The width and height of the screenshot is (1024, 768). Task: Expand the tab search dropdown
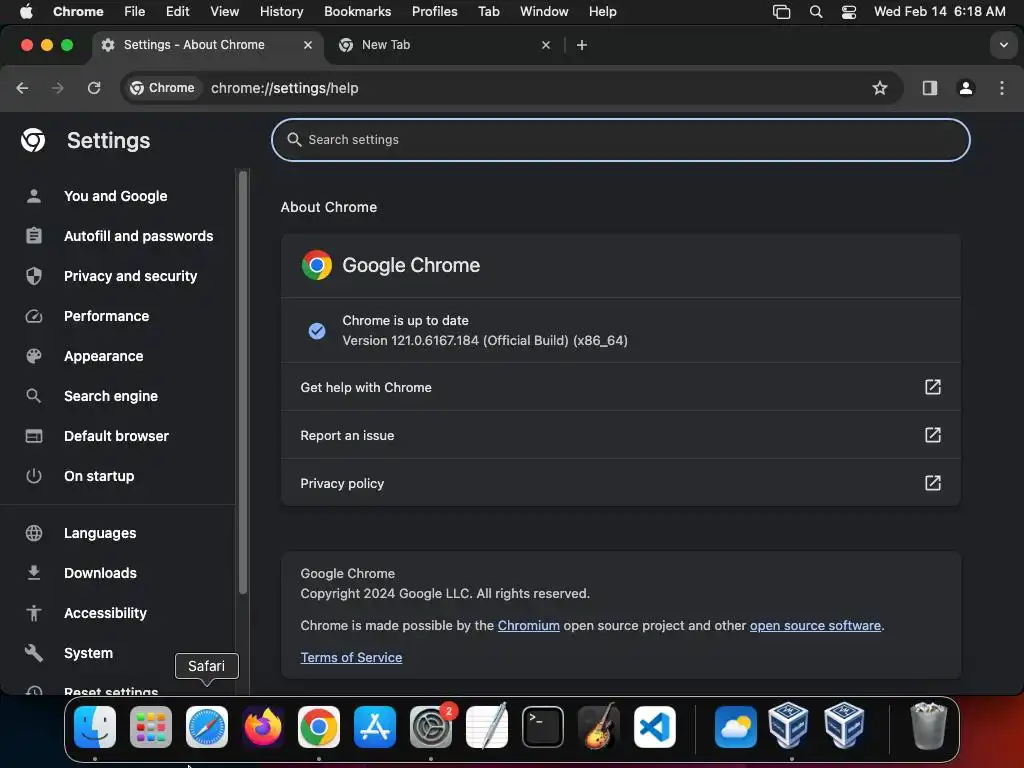(x=1003, y=45)
